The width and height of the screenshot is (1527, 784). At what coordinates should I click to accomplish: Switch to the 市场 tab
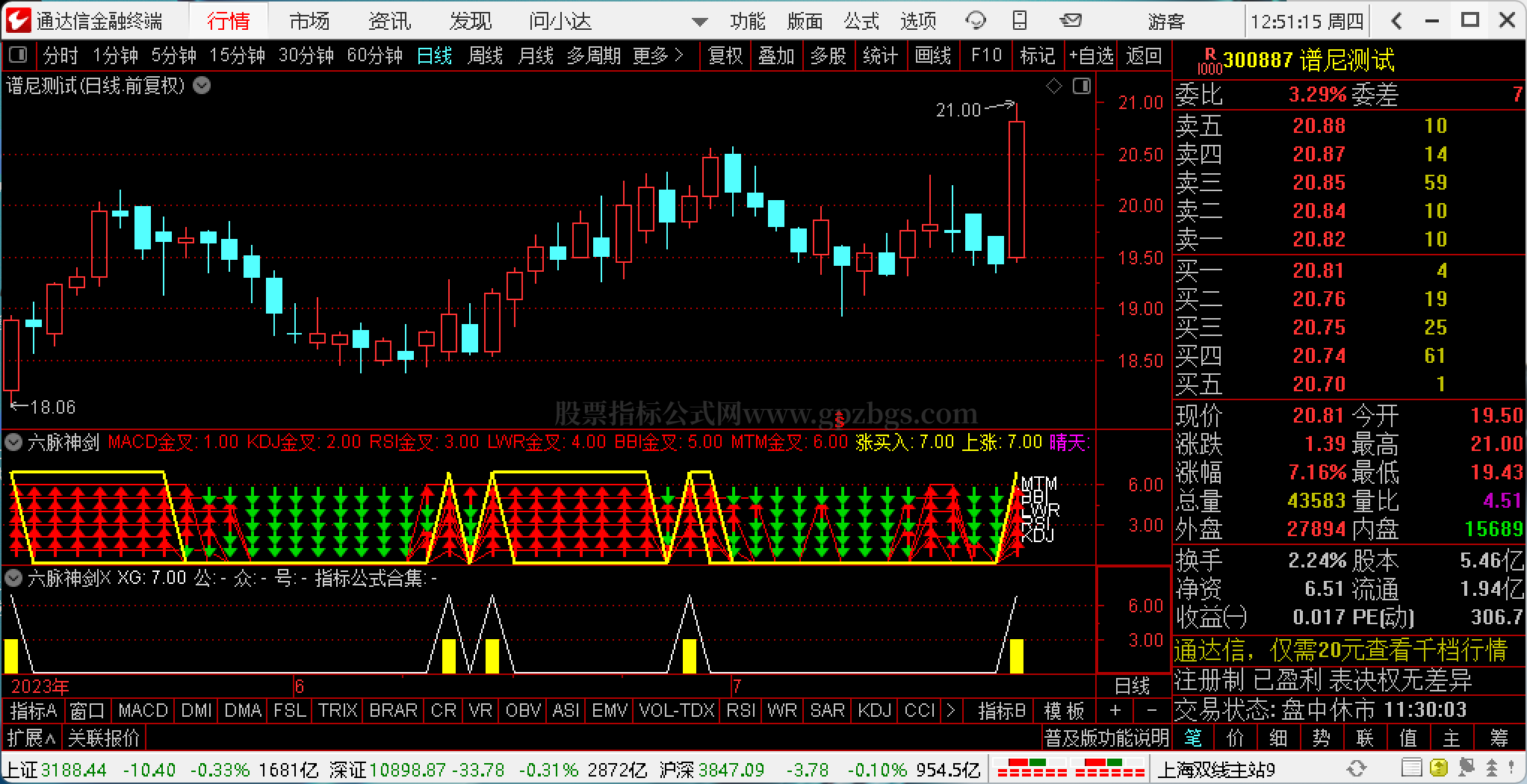(309, 21)
